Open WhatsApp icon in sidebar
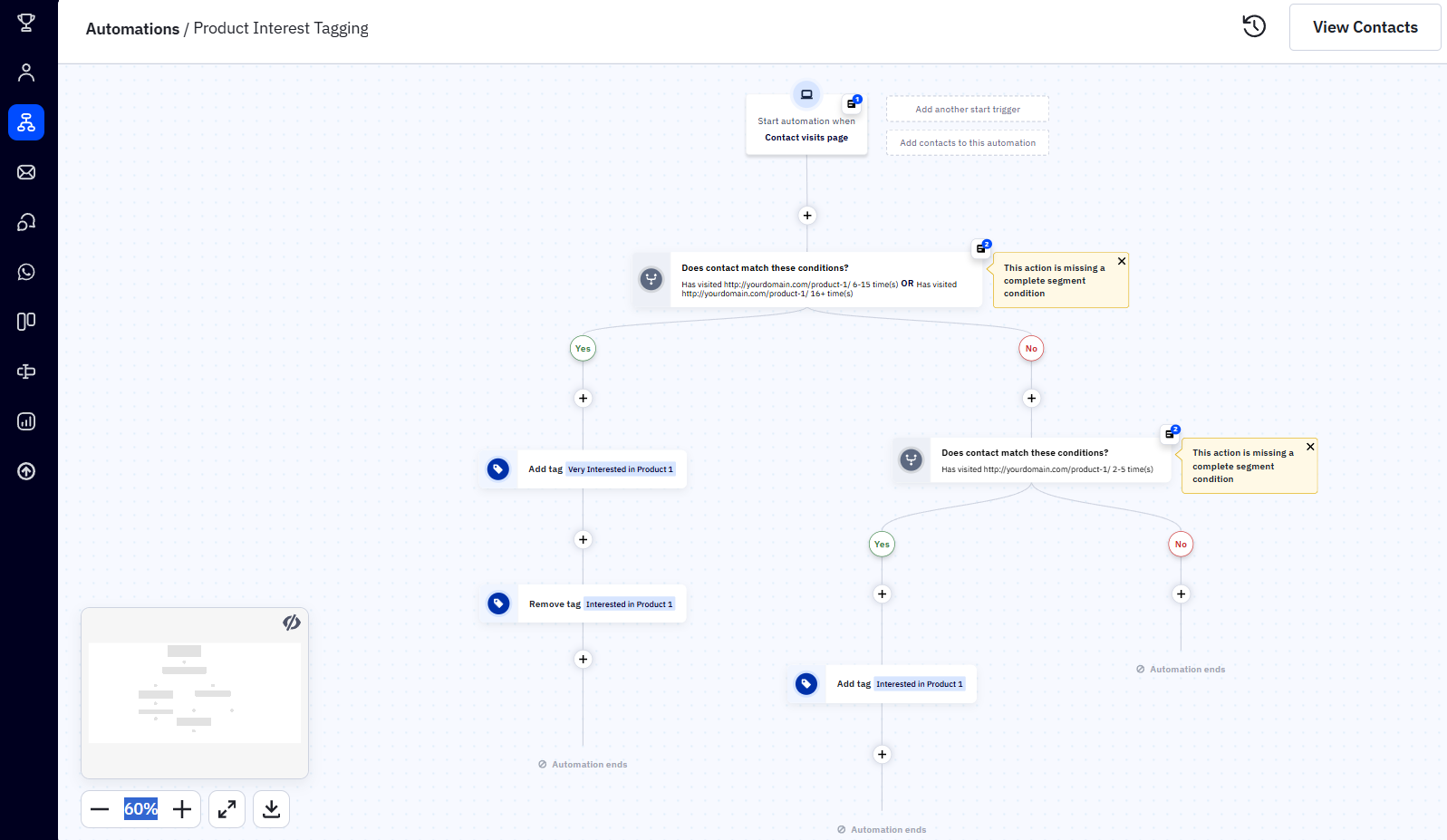Image resolution: width=1447 pixels, height=840 pixels. coord(26,272)
